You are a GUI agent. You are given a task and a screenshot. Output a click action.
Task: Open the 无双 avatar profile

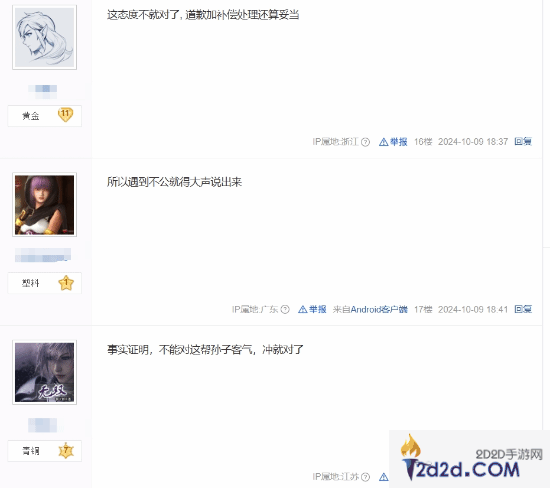point(45,372)
